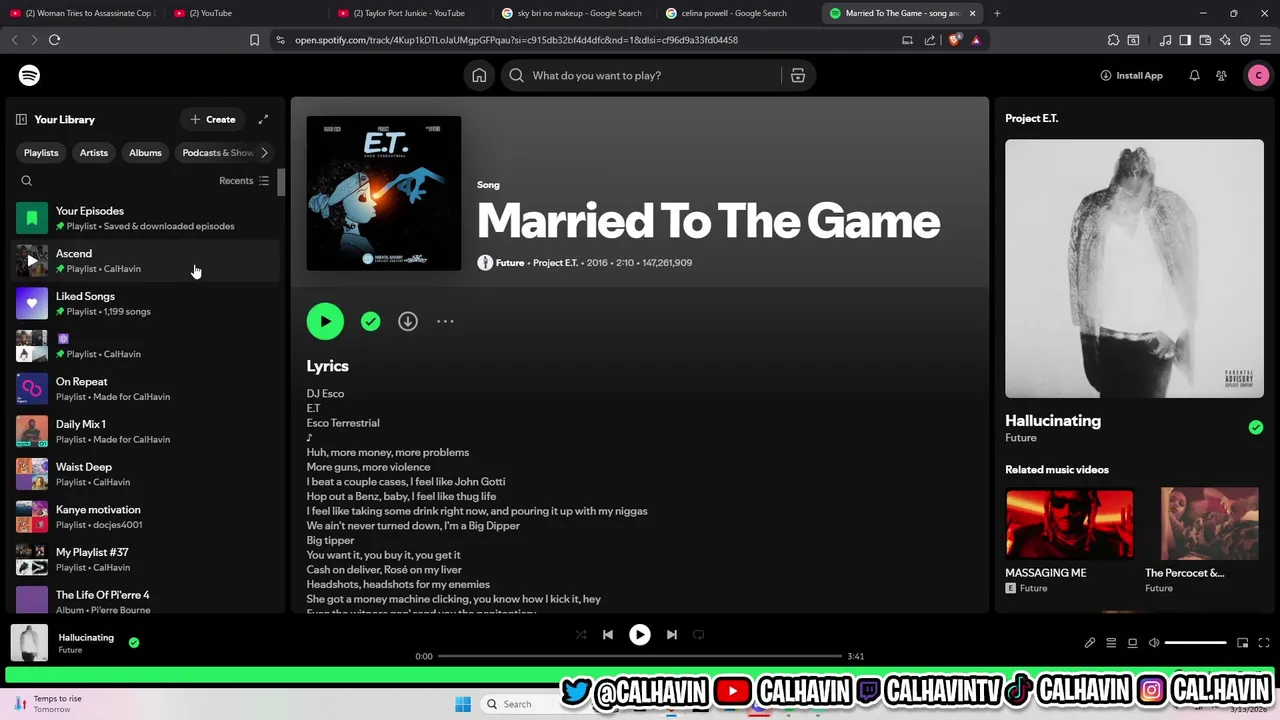Play Married To The Game with green button
This screenshot has width=1280, height=720.
[x=325, y=321]
